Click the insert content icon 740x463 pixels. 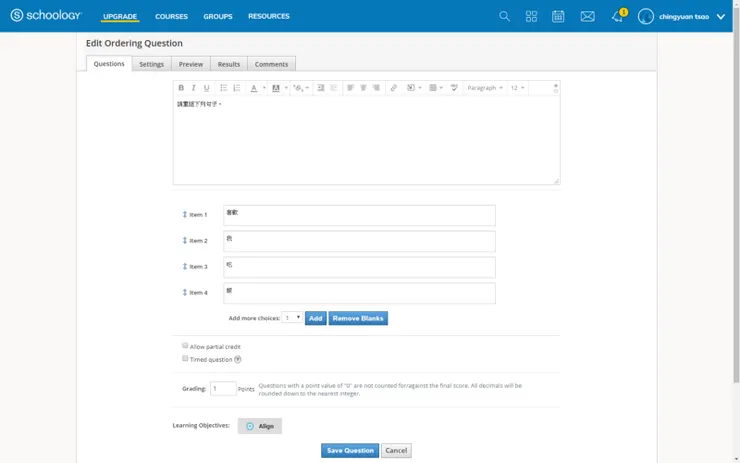click(x=411, y=88)
